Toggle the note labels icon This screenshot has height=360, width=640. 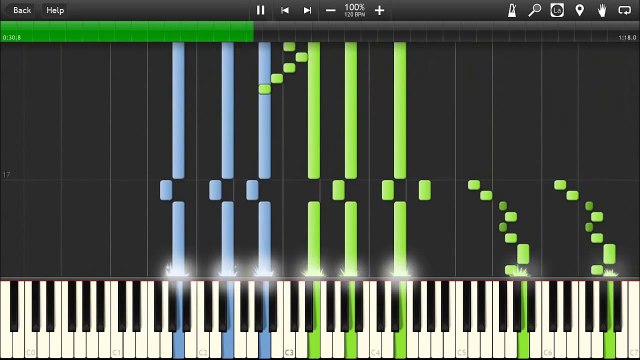click(x=557, y=10)
